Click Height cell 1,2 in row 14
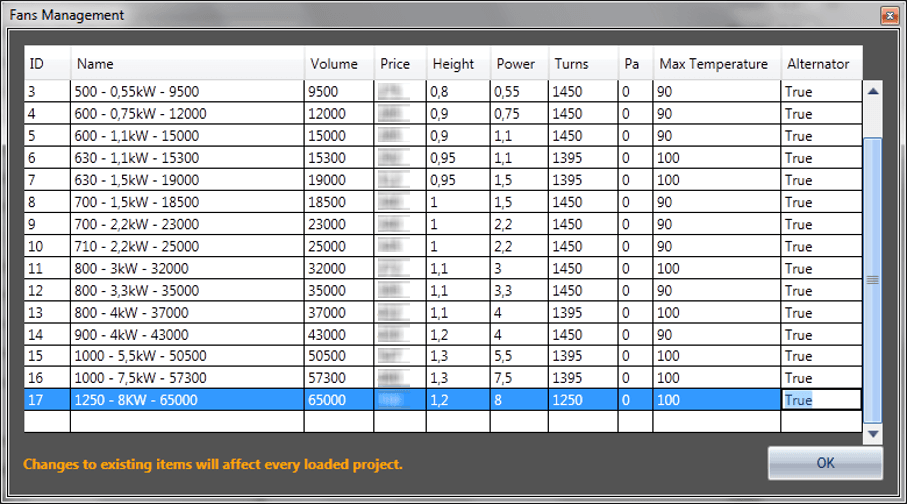This screenshot has height=504, width=908. (x=458, y=334)
